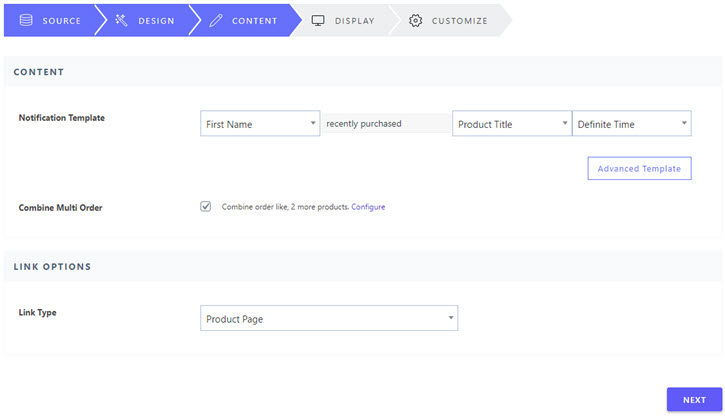Open the DISPLAY step tab
The width and height of the screenshot is (725, 418).
coord(343,20)
